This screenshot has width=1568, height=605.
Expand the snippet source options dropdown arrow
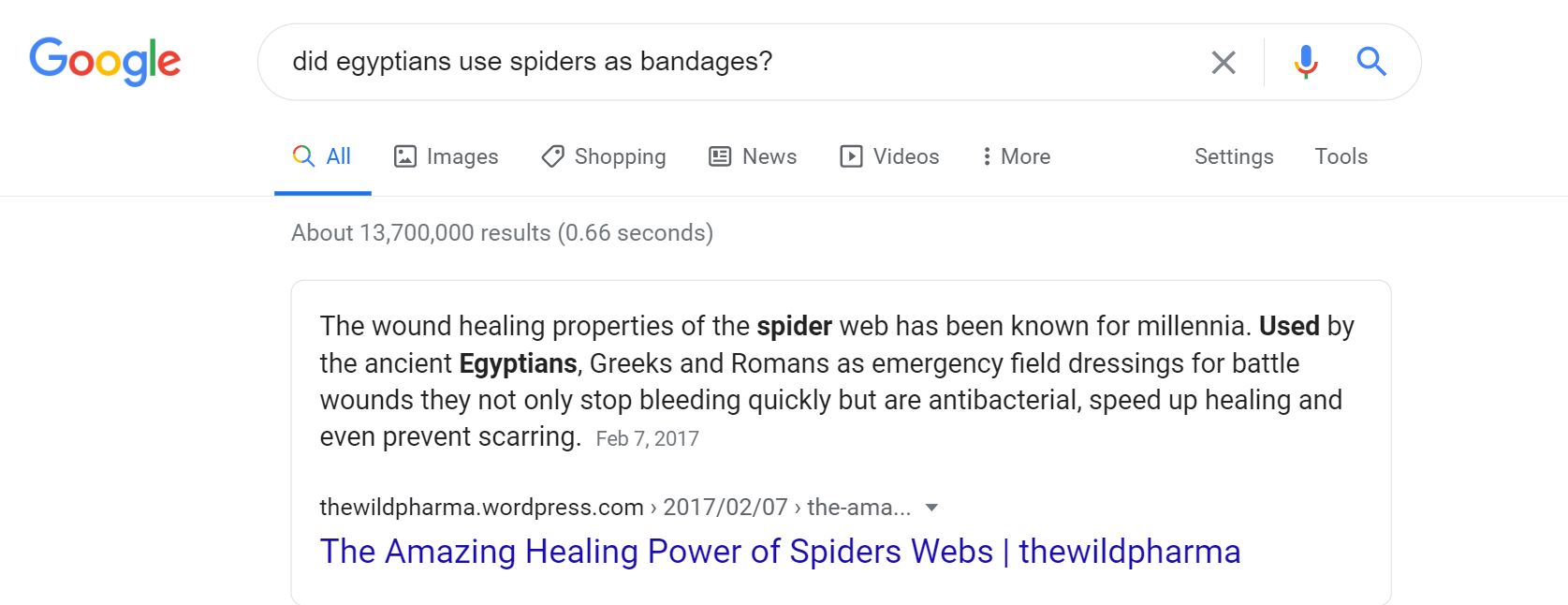tap(931, 507)
